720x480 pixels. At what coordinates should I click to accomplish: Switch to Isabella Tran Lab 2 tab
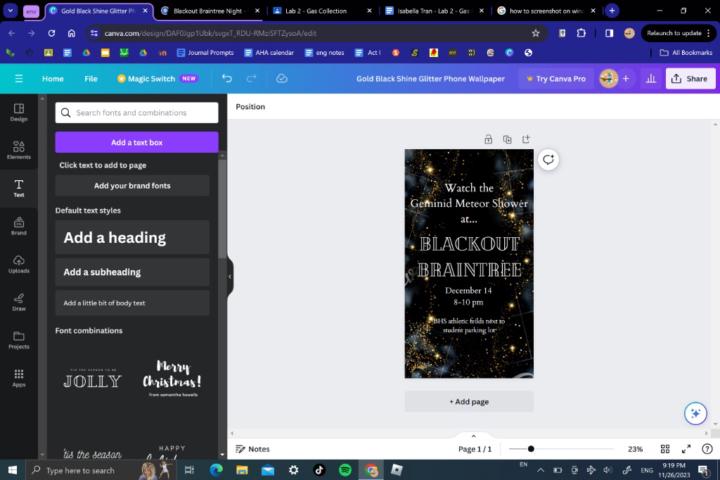(433, 11)
